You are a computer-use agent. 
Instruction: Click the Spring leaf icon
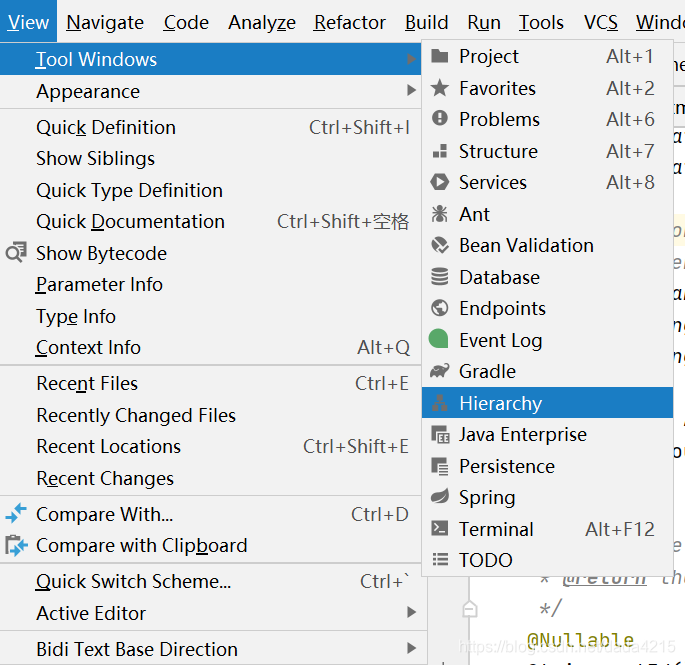tap(439, 497)
